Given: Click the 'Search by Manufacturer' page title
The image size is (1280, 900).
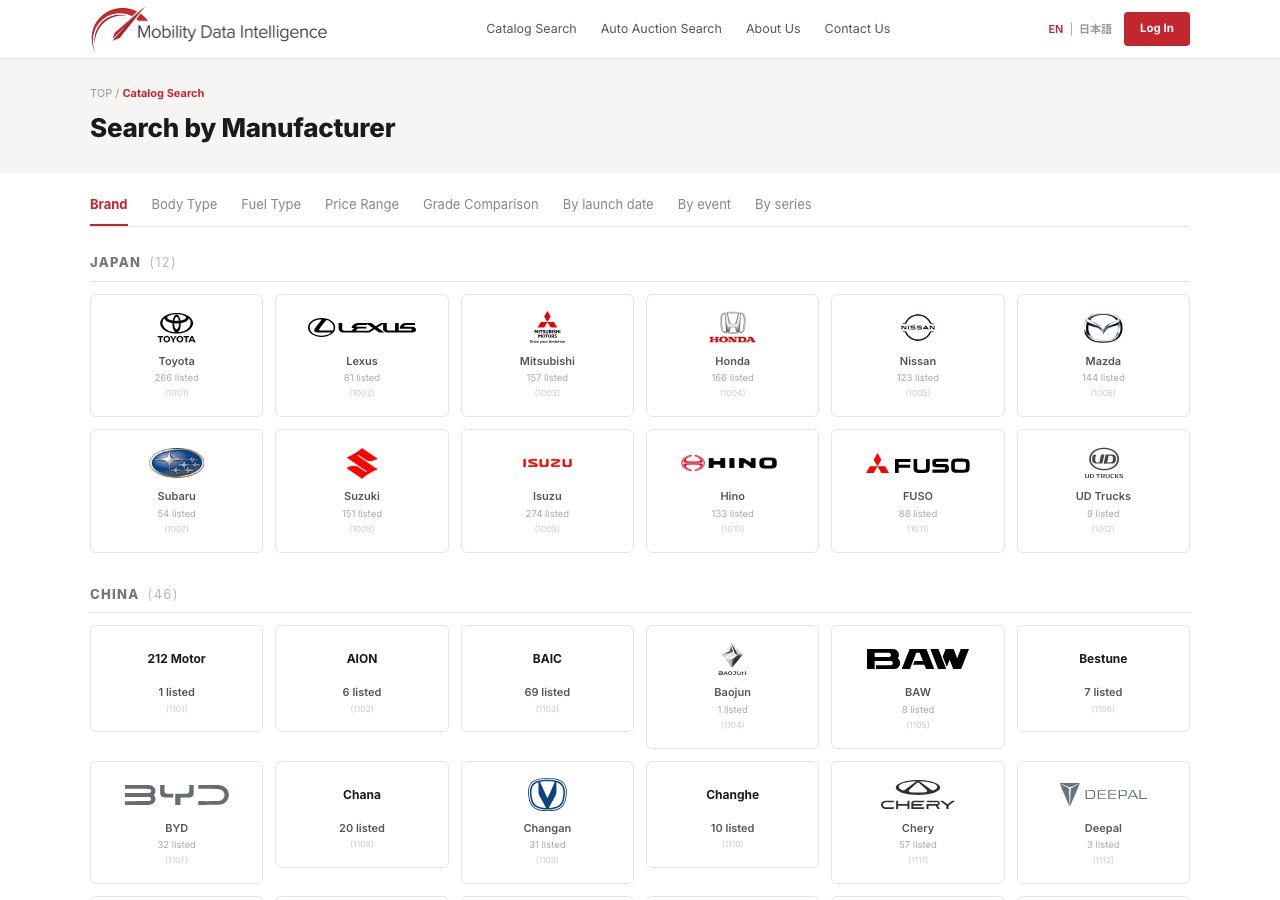Looking at the screenshot, I should pos(243,128).
